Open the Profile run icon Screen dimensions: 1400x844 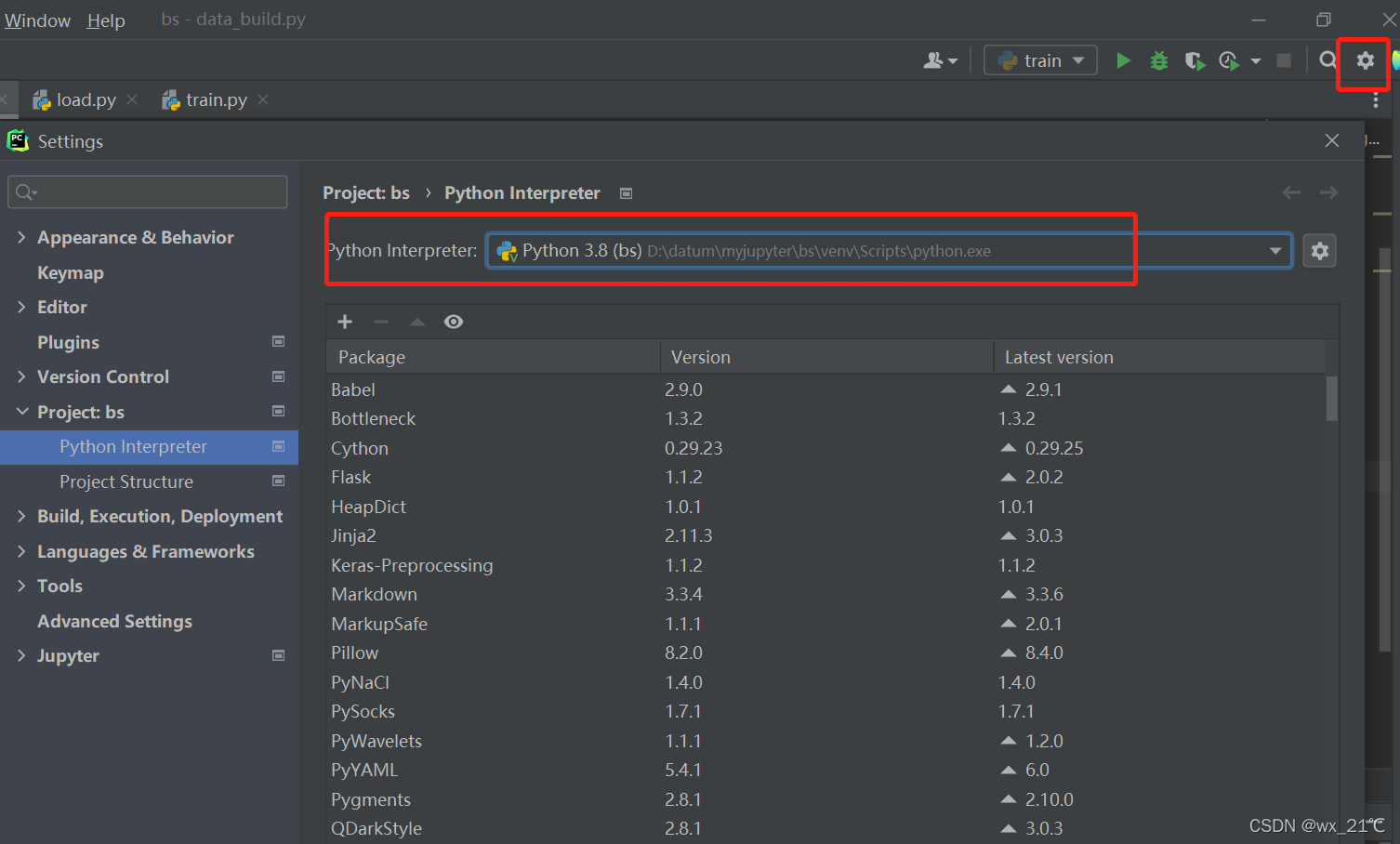pos(1229,61)
